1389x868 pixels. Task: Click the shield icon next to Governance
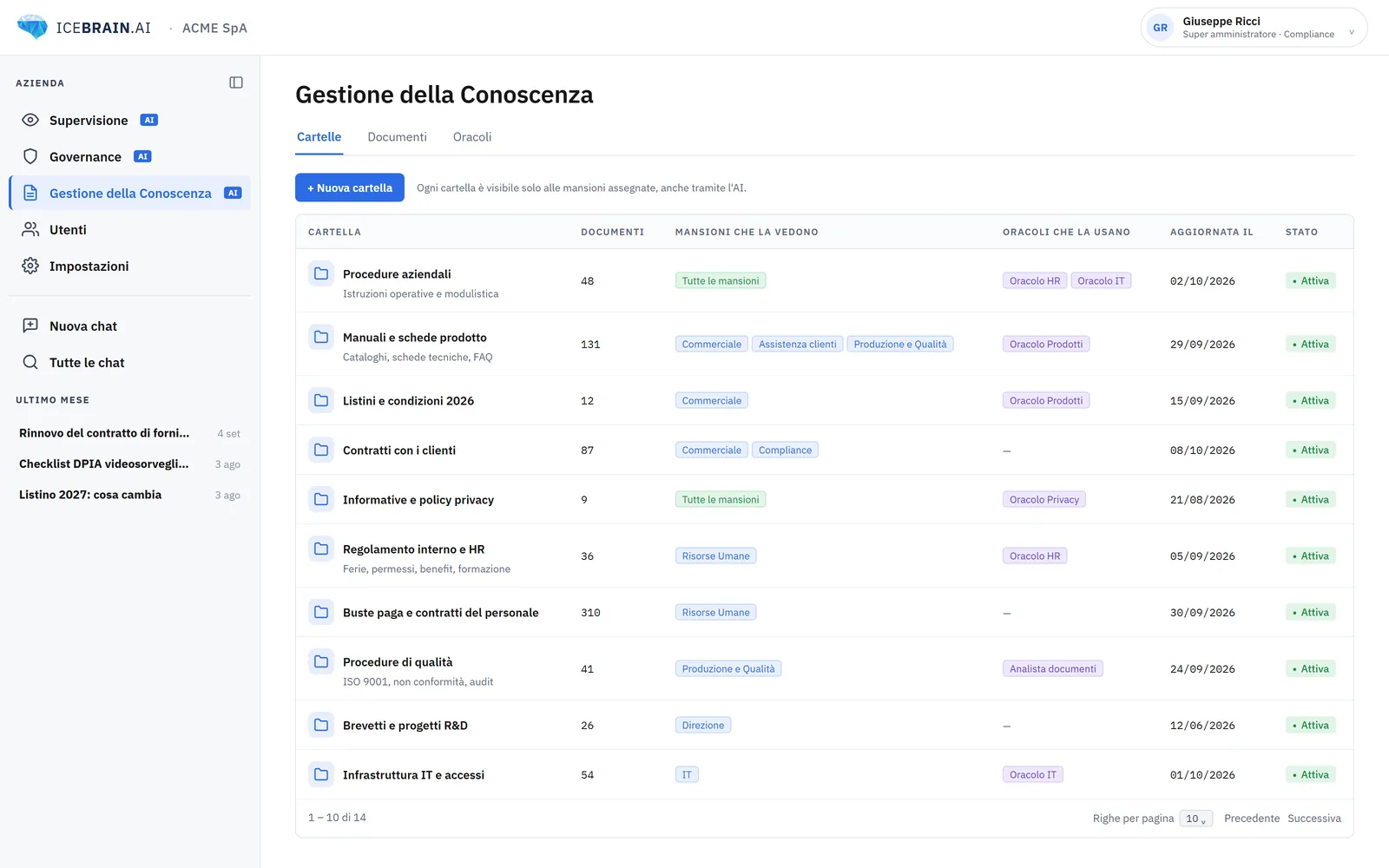[30, 156]
